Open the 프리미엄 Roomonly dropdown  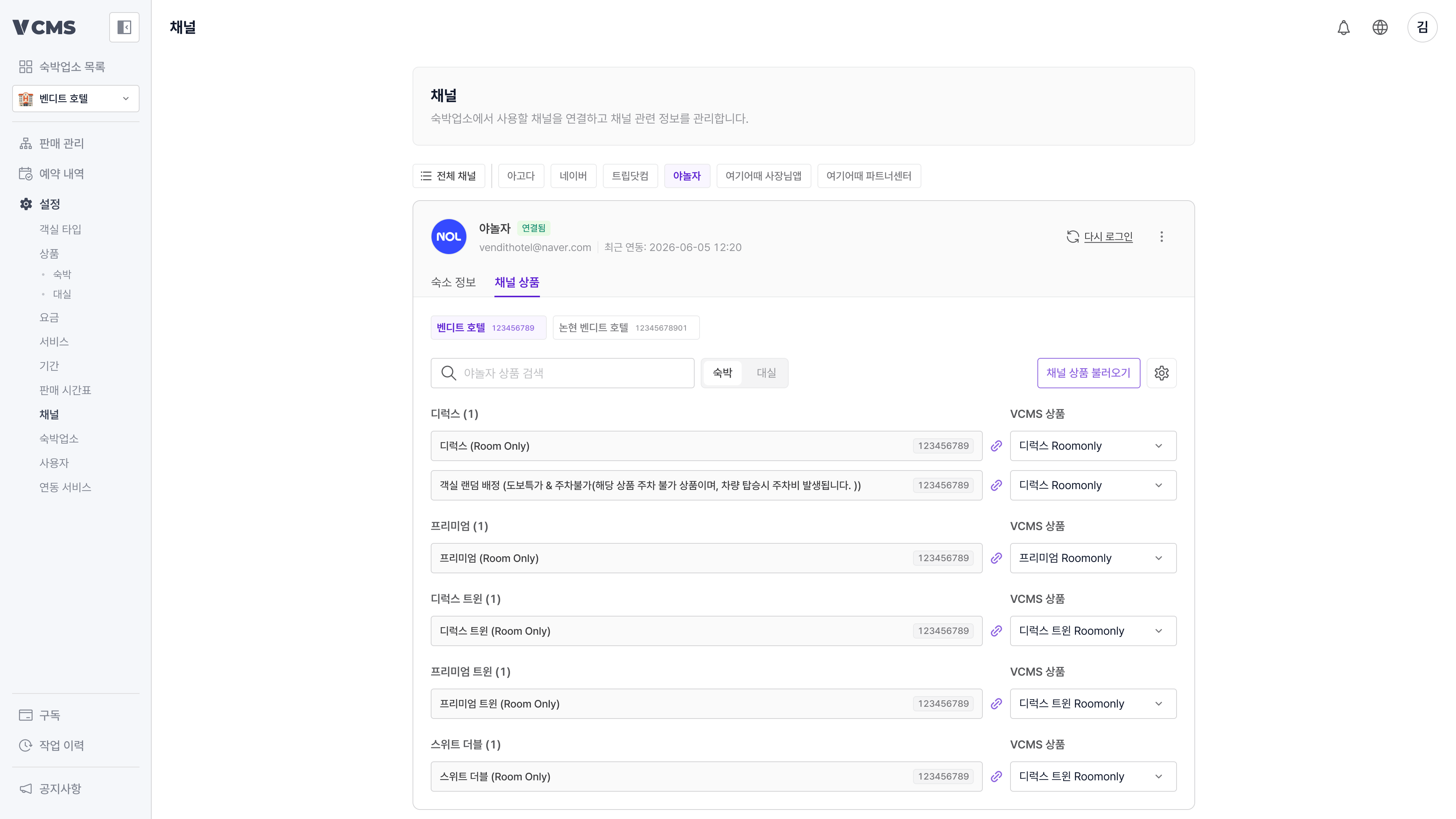coord(1092,559)
